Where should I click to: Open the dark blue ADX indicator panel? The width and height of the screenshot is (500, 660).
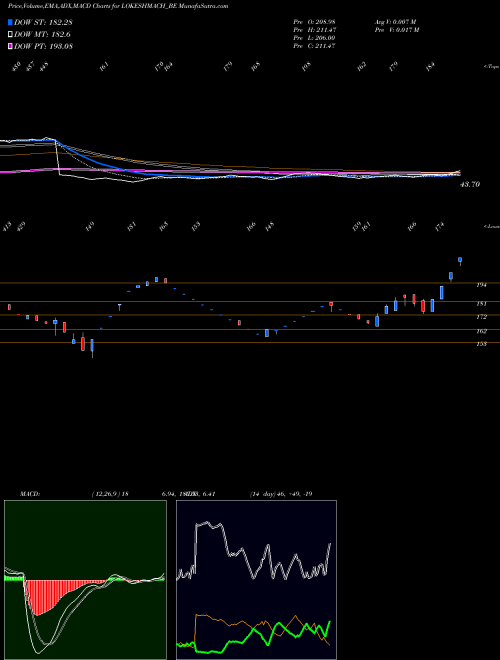click(x=256, y=580)
